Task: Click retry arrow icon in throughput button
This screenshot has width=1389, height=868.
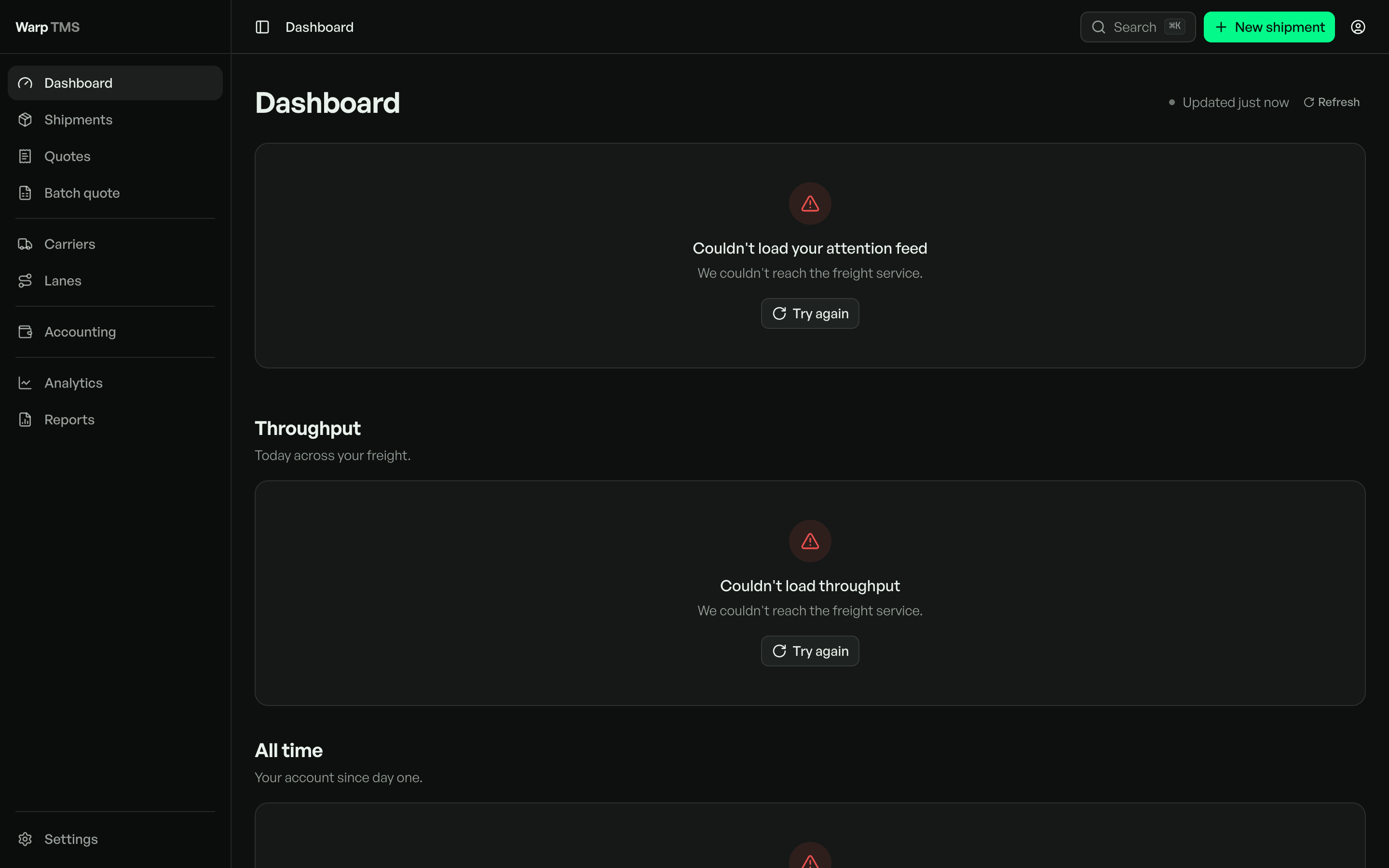Action: pyautogui.click(x=779, y=651)
